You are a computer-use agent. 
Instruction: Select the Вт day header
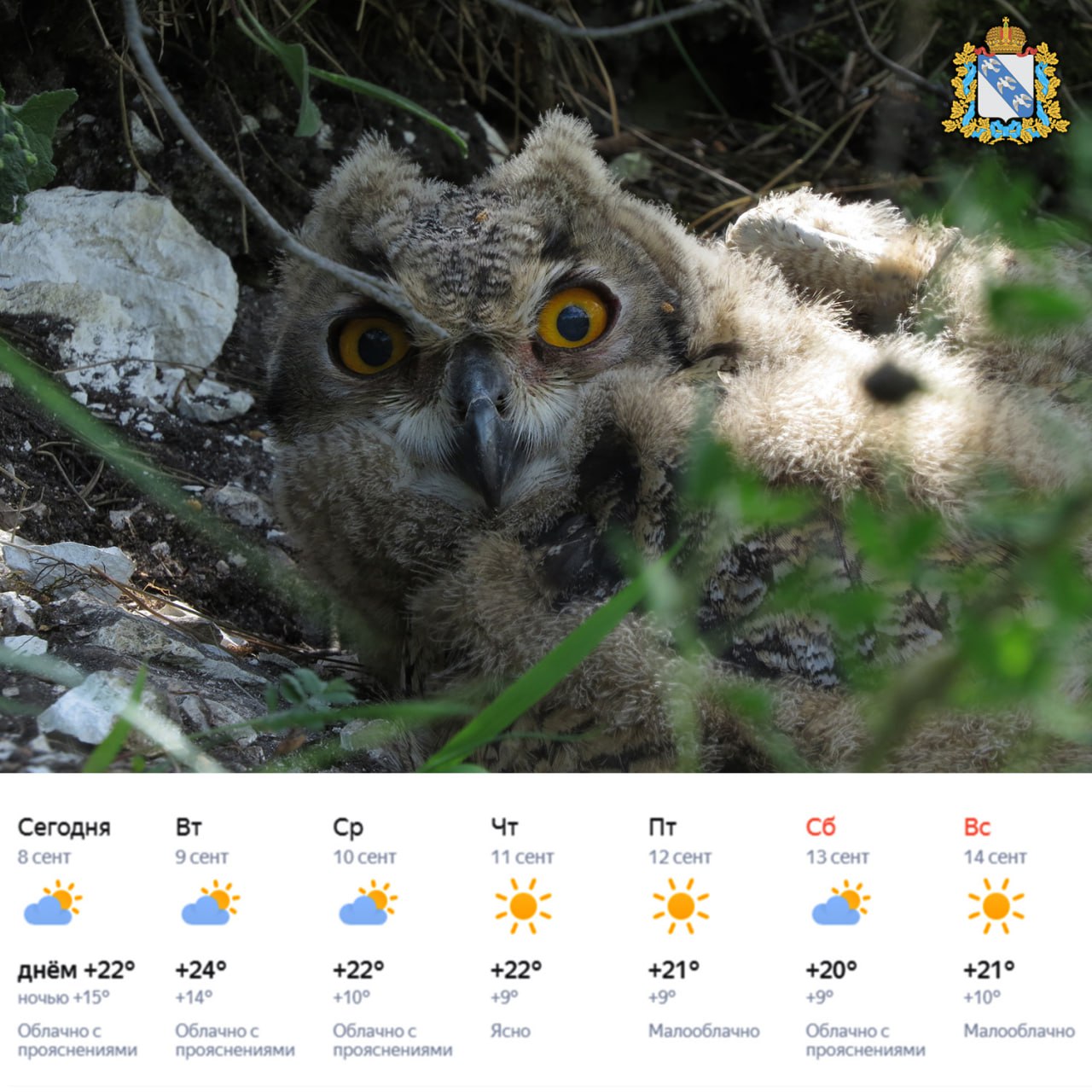click(x=189, y=828)
